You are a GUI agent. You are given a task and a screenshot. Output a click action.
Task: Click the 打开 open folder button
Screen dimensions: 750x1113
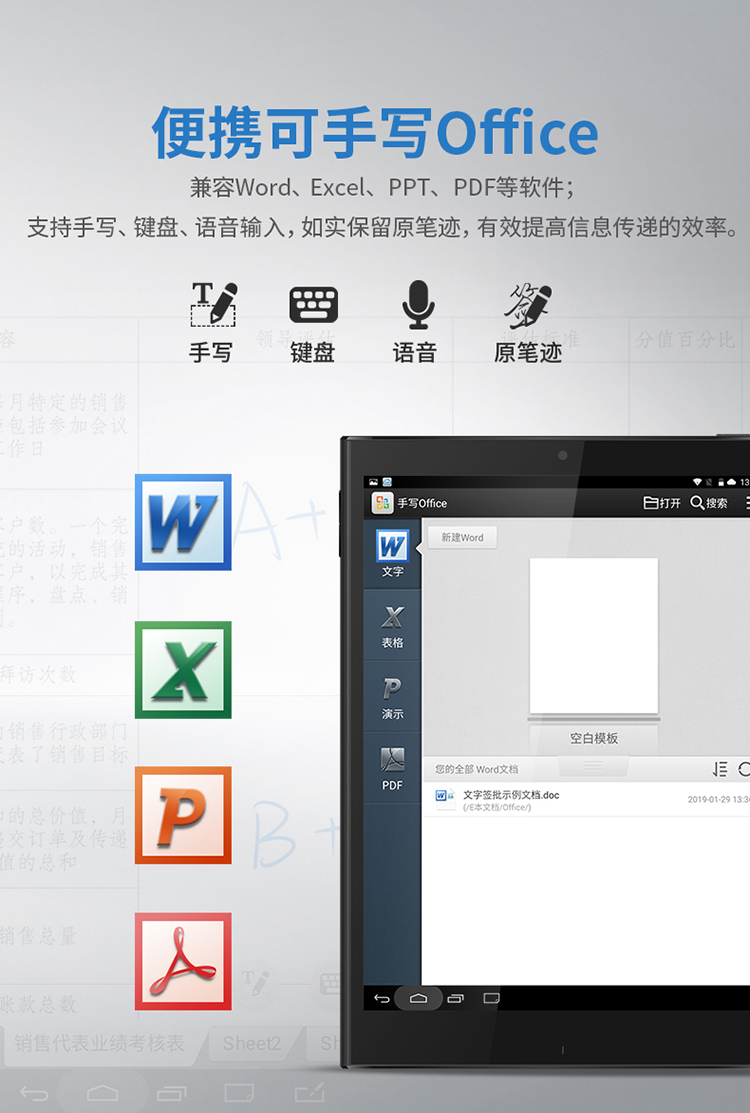tap(662, 503)
